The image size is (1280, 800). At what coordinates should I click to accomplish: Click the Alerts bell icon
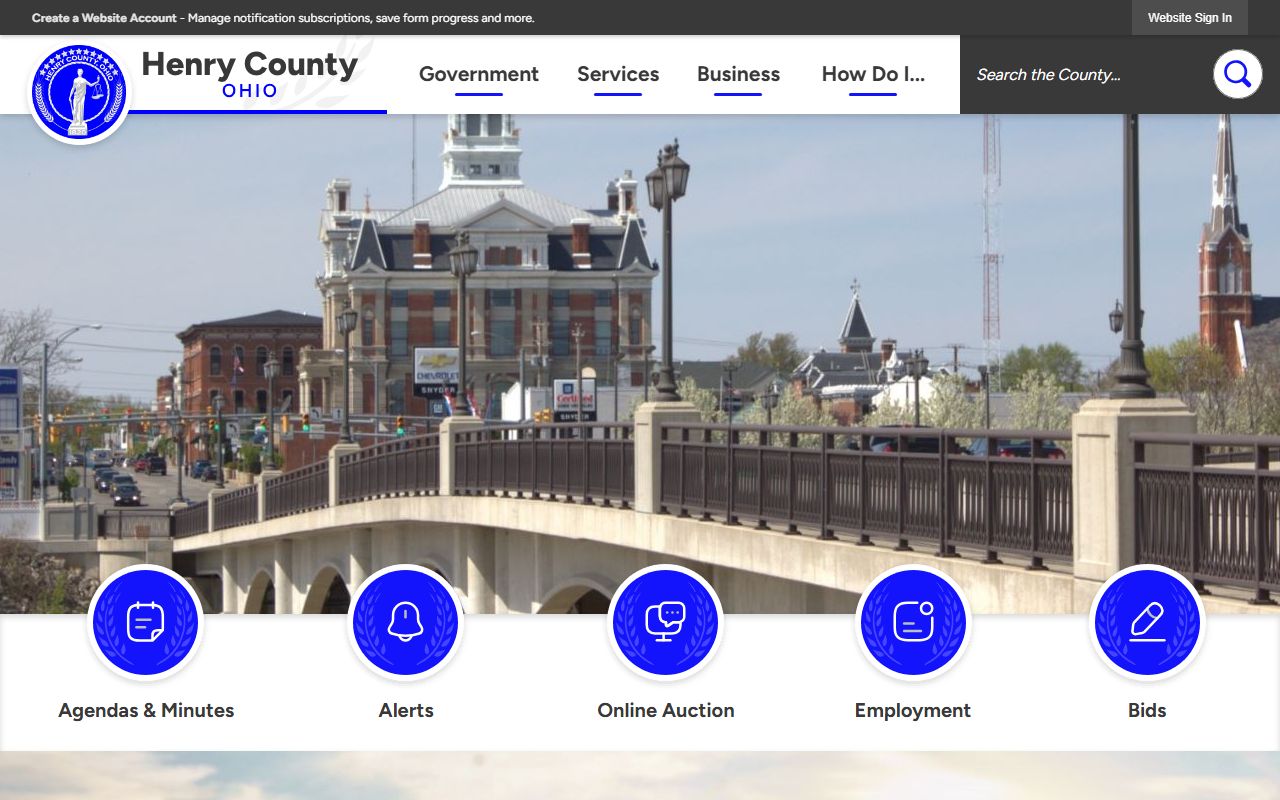pyautogui.click(x=405, y=622)
